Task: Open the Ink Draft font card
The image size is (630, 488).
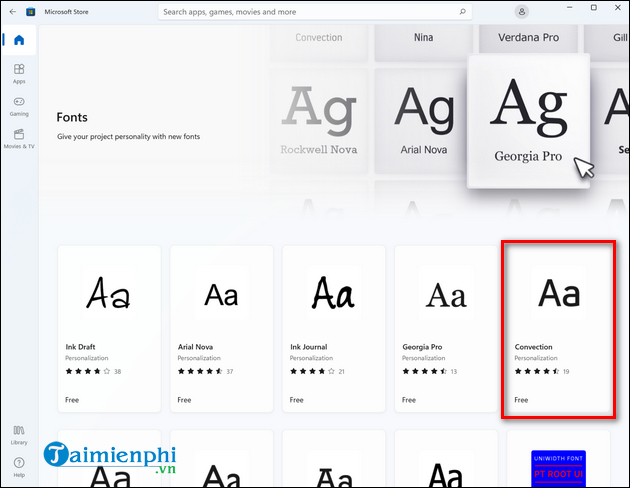Action: (109, 329)
